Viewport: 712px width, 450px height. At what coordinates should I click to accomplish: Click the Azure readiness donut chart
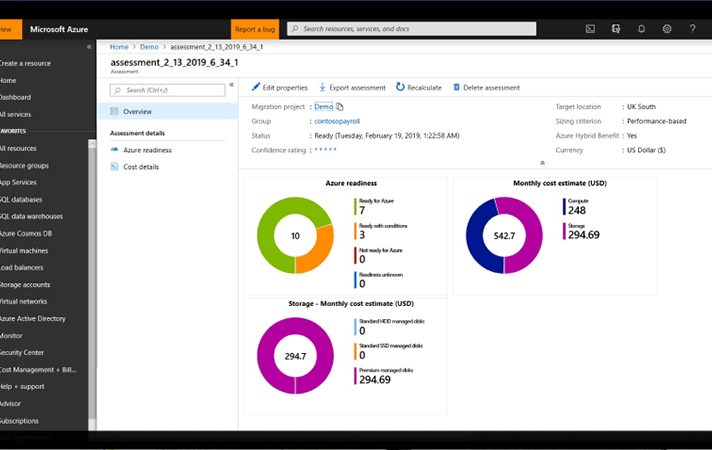[x=295, y=235]
